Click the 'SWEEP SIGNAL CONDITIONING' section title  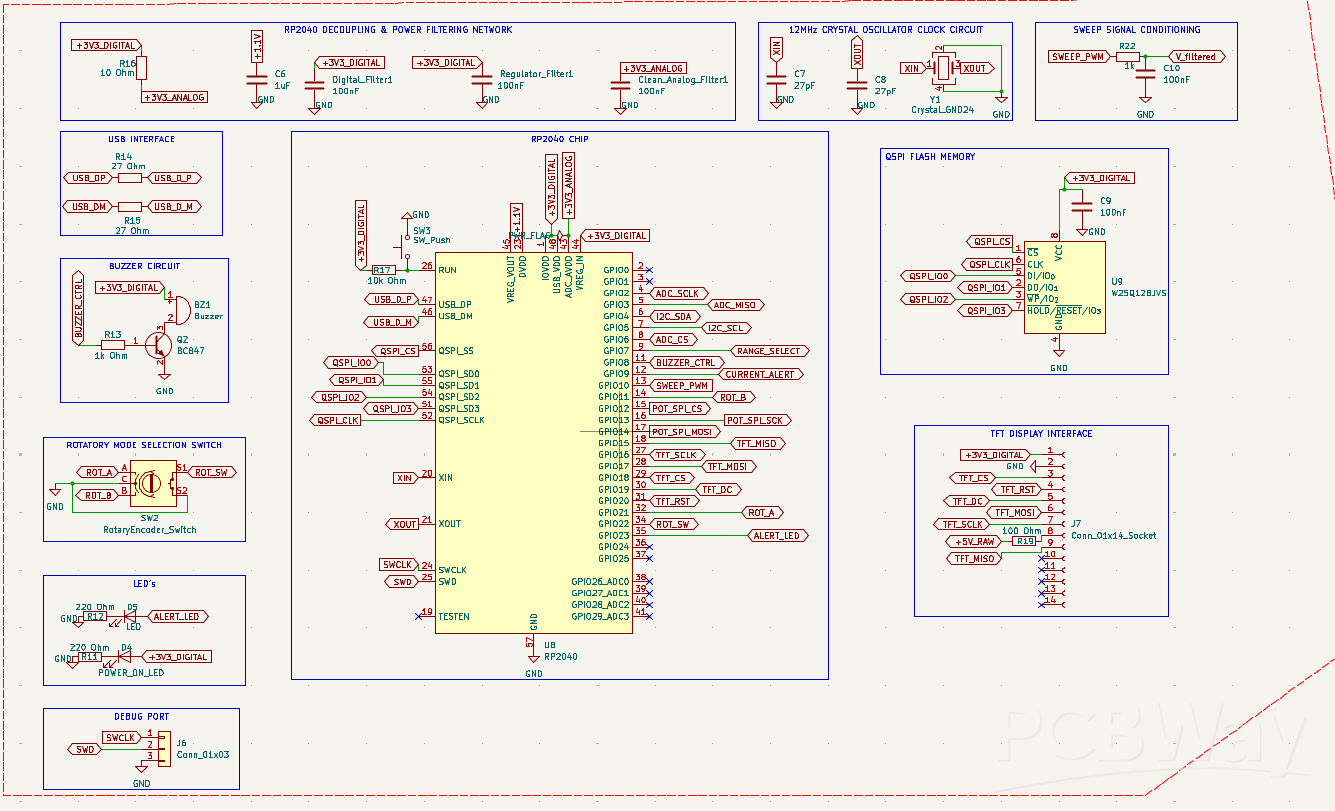point(1137,30)
